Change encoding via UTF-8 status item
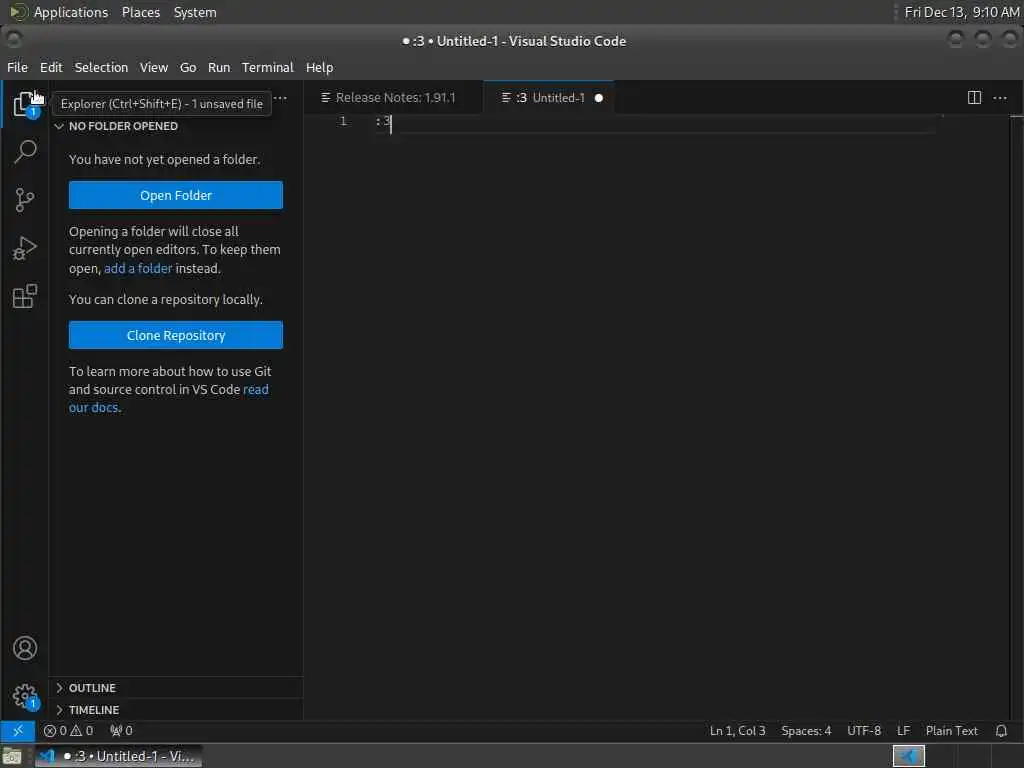The image size is (1024, 768). (863, 731)
